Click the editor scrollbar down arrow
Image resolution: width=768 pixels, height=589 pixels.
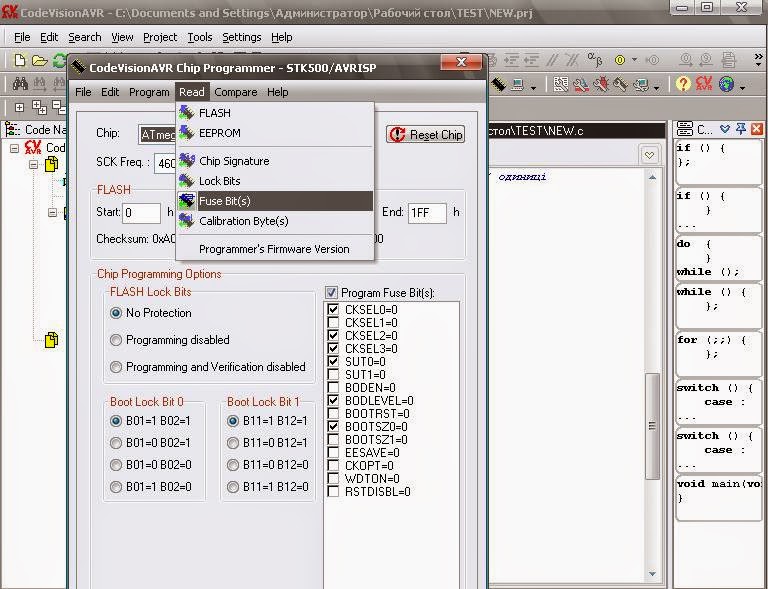point(652,573)
